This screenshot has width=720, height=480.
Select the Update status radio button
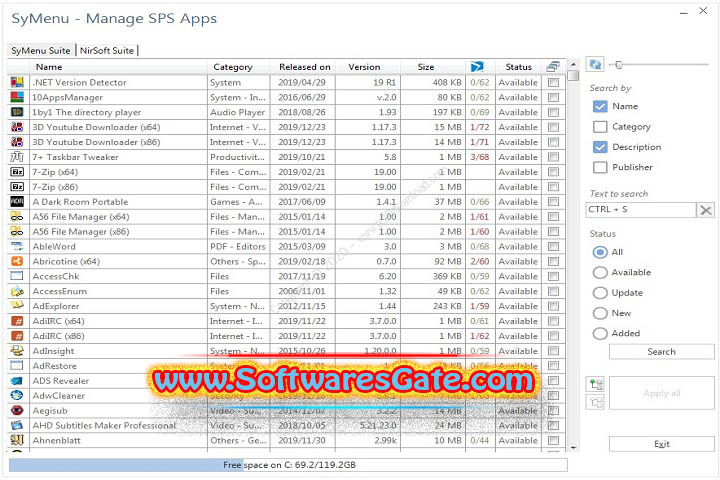click(600, 293)
